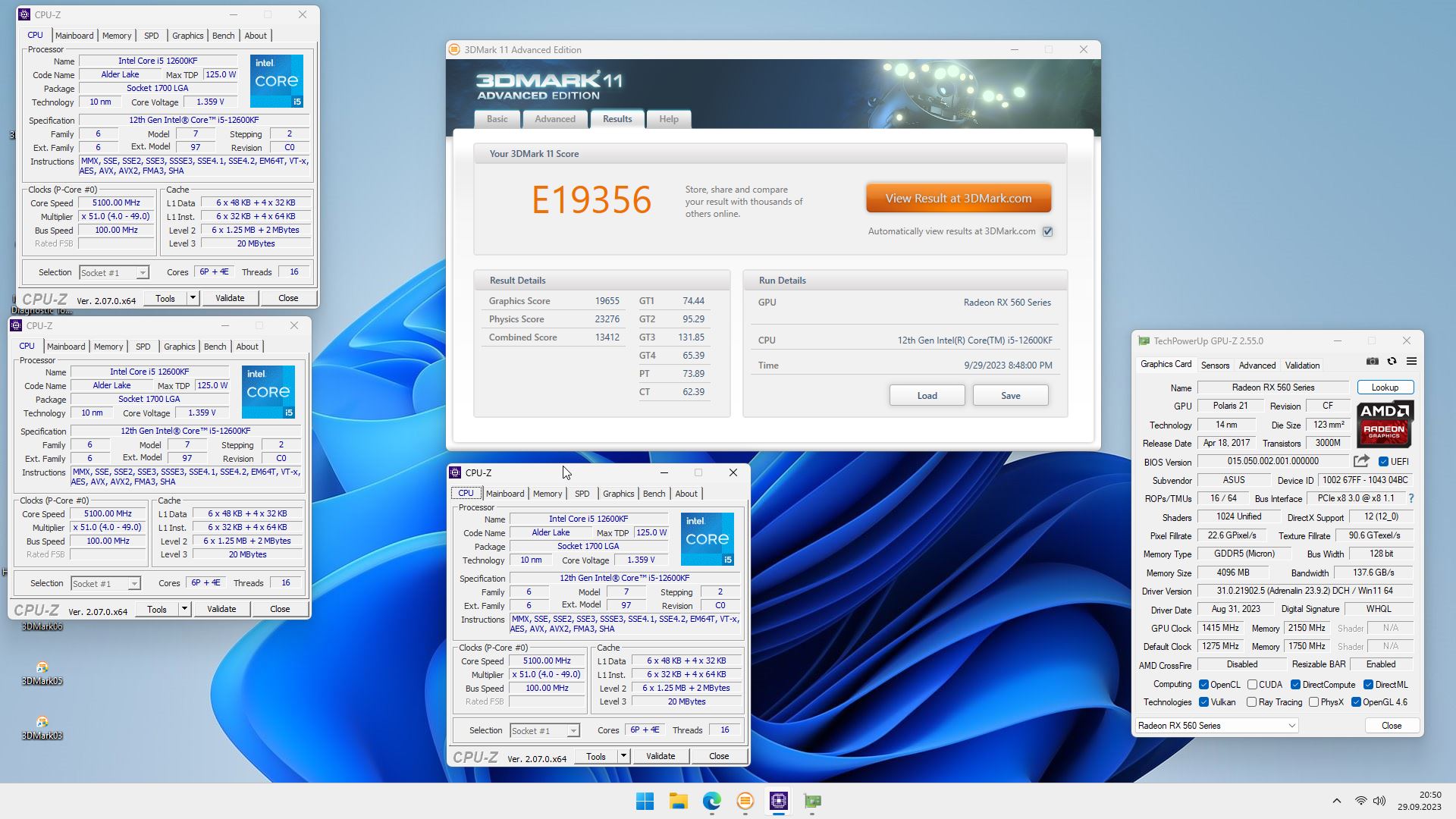Switch to Advanced tab in 3DMark 11
The image size is (1456, 819).
tap(555, 119)
